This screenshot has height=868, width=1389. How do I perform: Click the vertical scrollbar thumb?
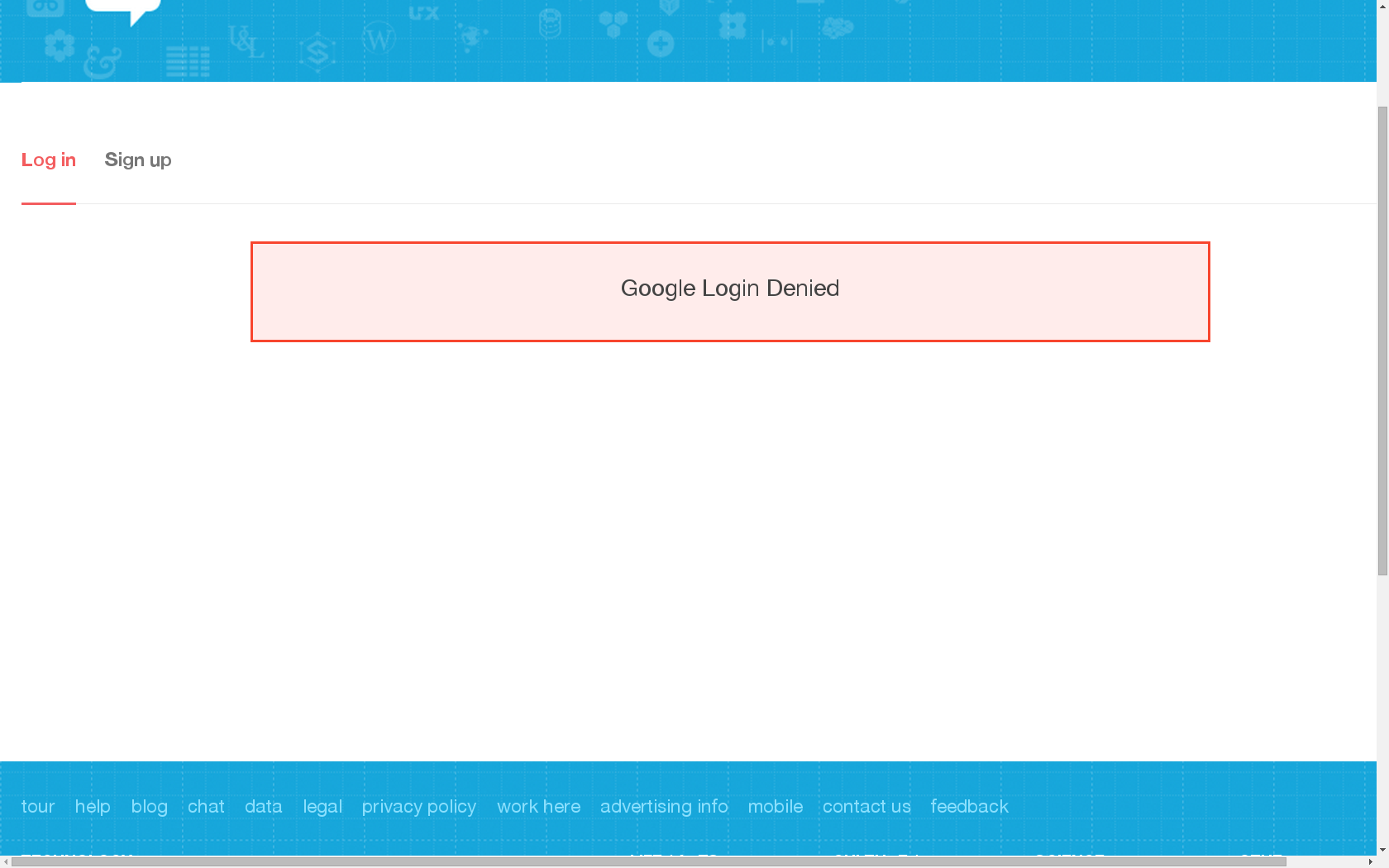point(1382,341)
